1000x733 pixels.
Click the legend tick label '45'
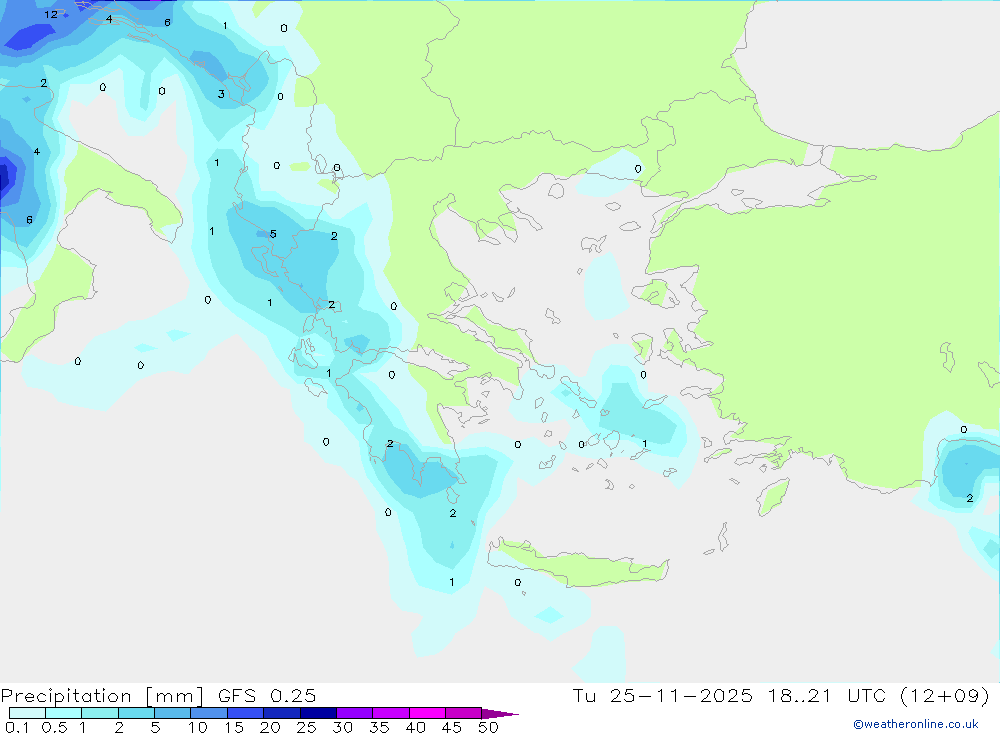tap(452, 727)
